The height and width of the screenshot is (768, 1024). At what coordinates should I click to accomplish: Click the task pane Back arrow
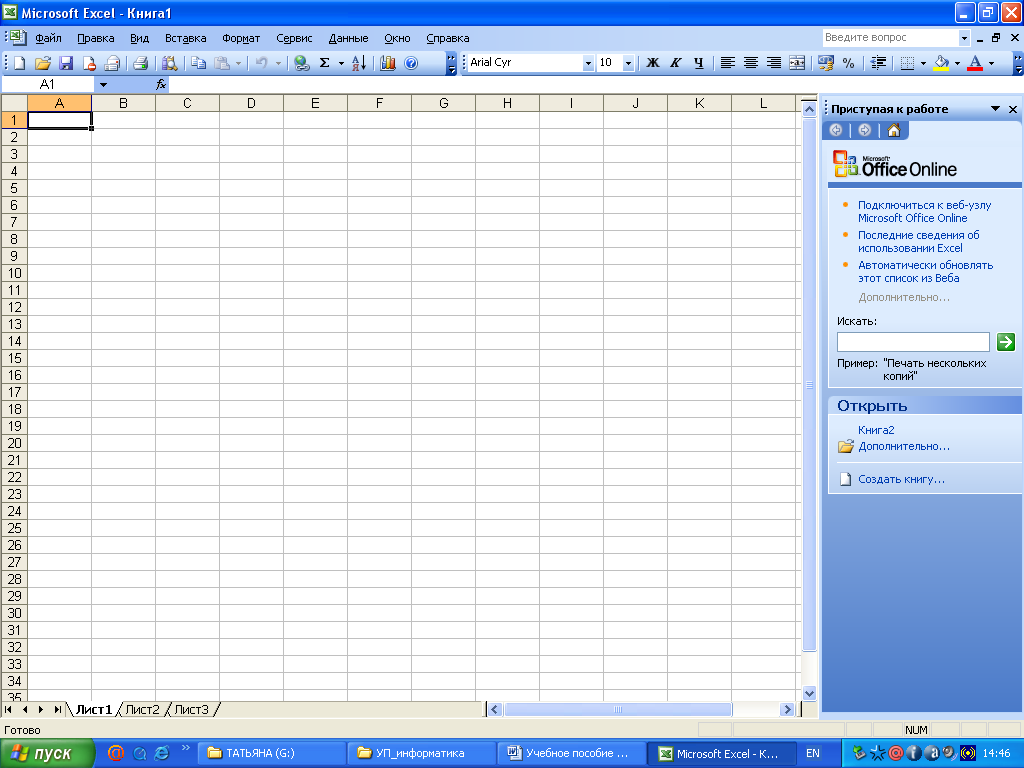pos(836,130)
